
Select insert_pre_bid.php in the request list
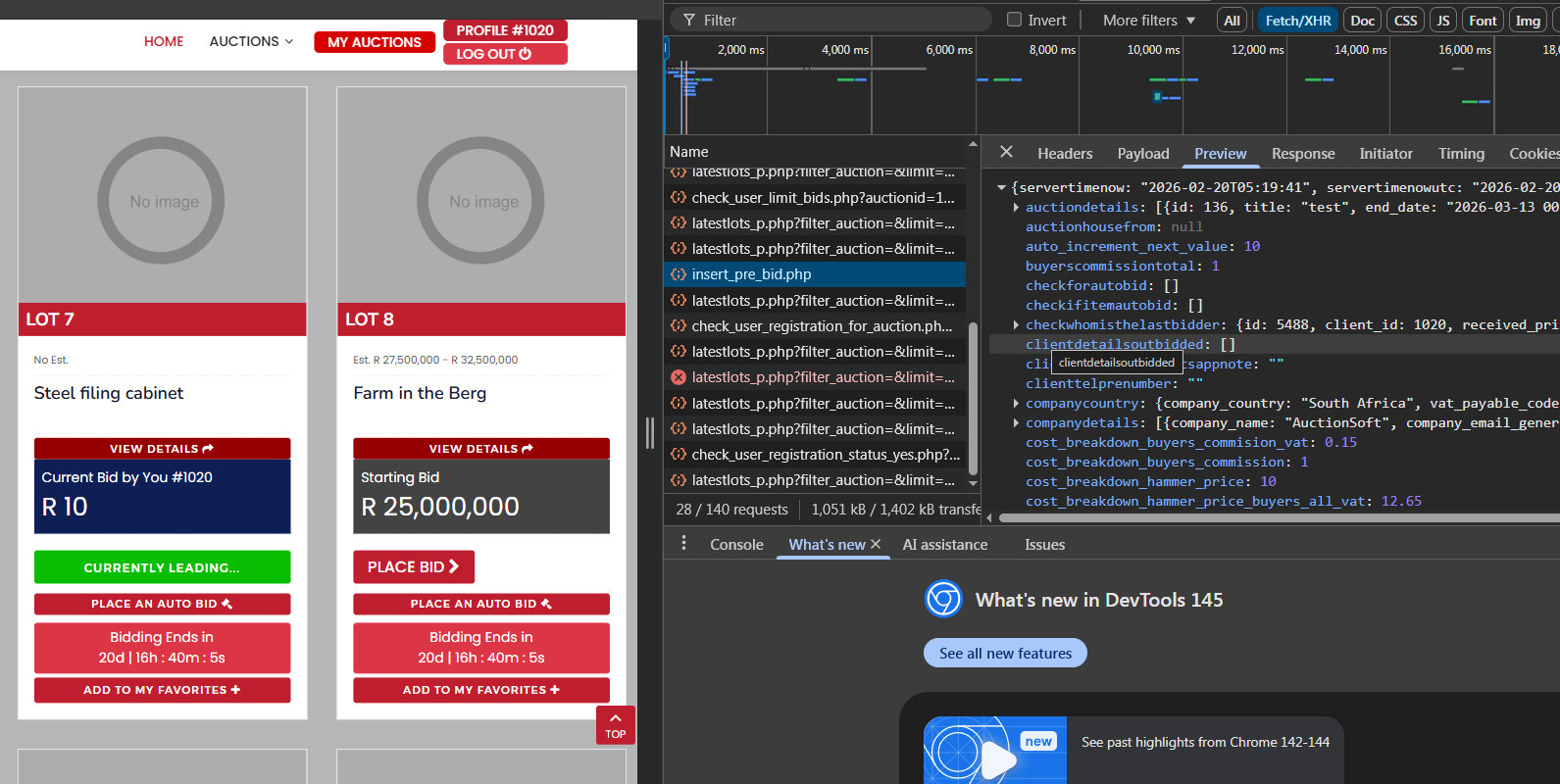click(751, 274)
